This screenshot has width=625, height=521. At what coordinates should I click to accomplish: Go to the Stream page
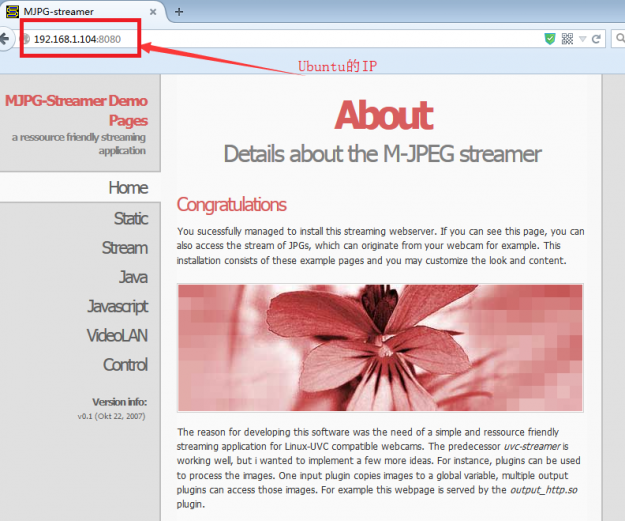(x=125, y=248)
